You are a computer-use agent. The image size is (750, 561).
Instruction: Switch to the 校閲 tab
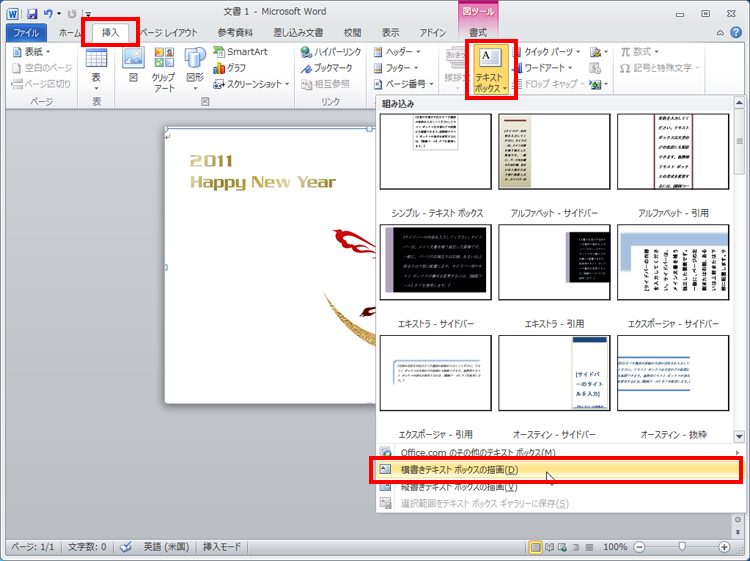(353, 33)
